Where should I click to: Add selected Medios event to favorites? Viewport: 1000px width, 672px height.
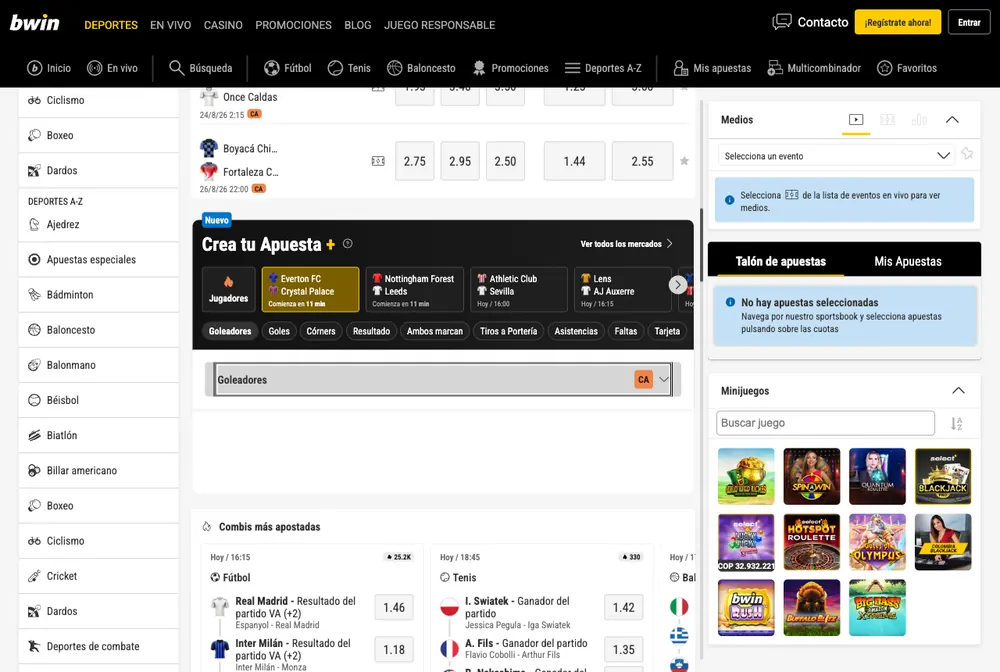point(967,154)
